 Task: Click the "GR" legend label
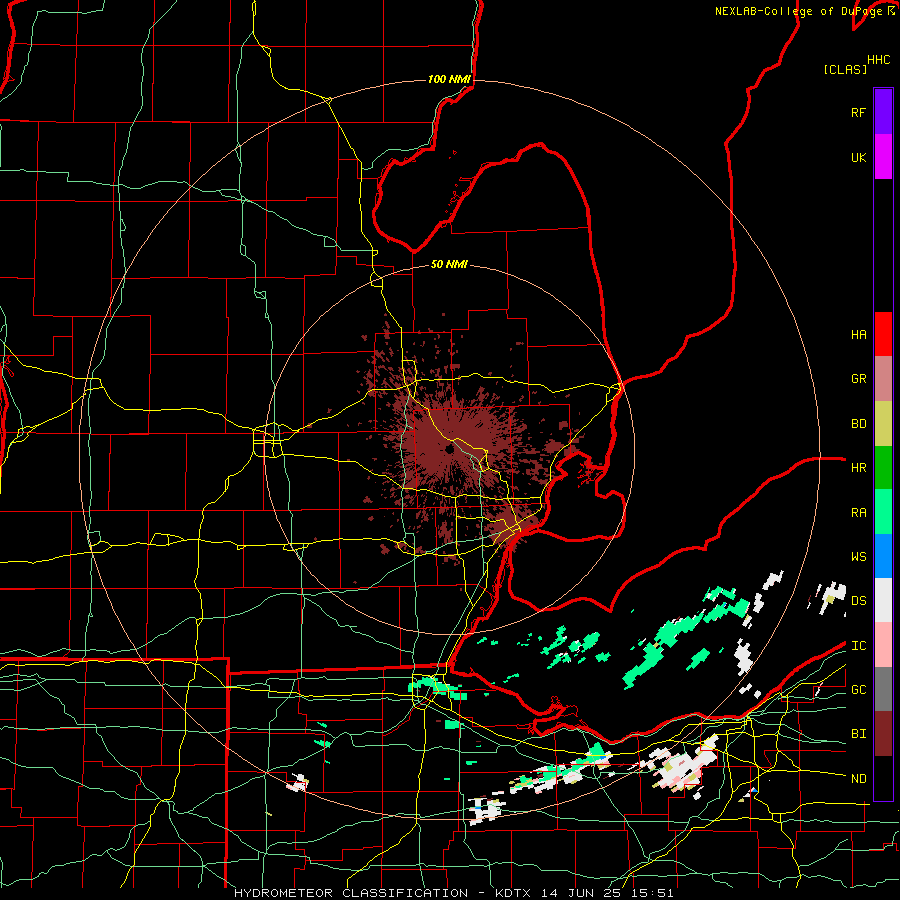[858, 379]
